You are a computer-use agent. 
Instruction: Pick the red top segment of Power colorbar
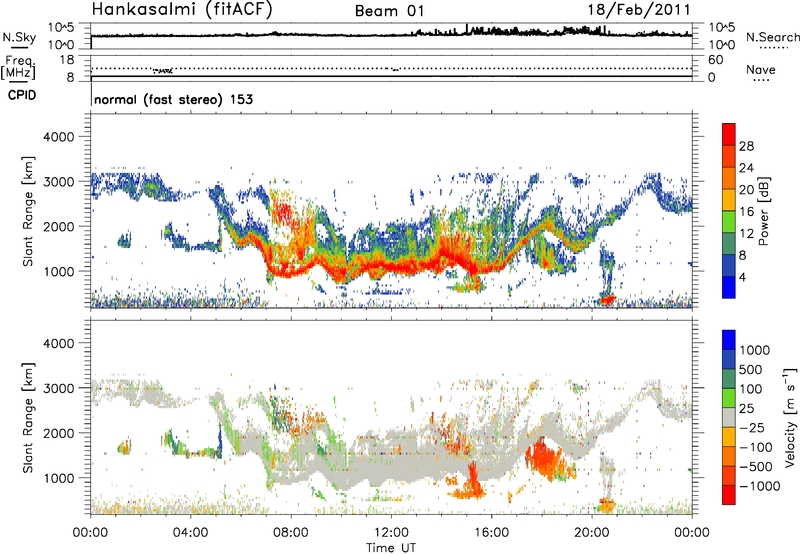coord(729,135)
